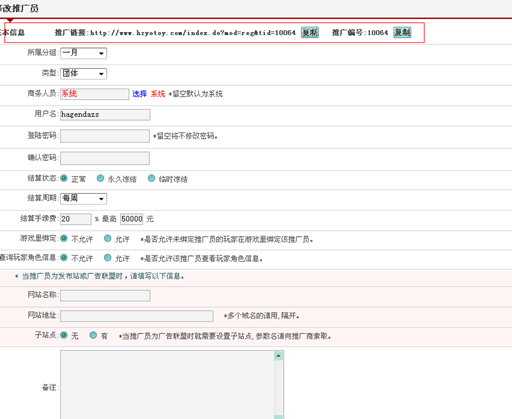Click inside the 备注 remarks textarea
The height and width of the screenshot is (419, 512).
coord(167,384)
